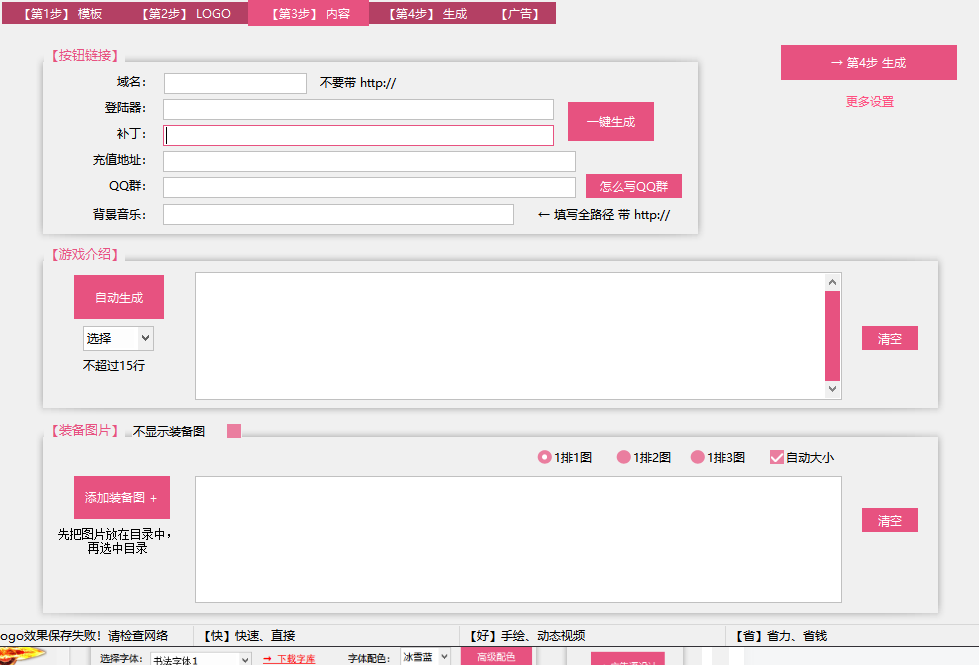This screenshot has width=979, height=665.
Task: Uncheck the 自动大小 checkbox
Action: coord(776,457)
